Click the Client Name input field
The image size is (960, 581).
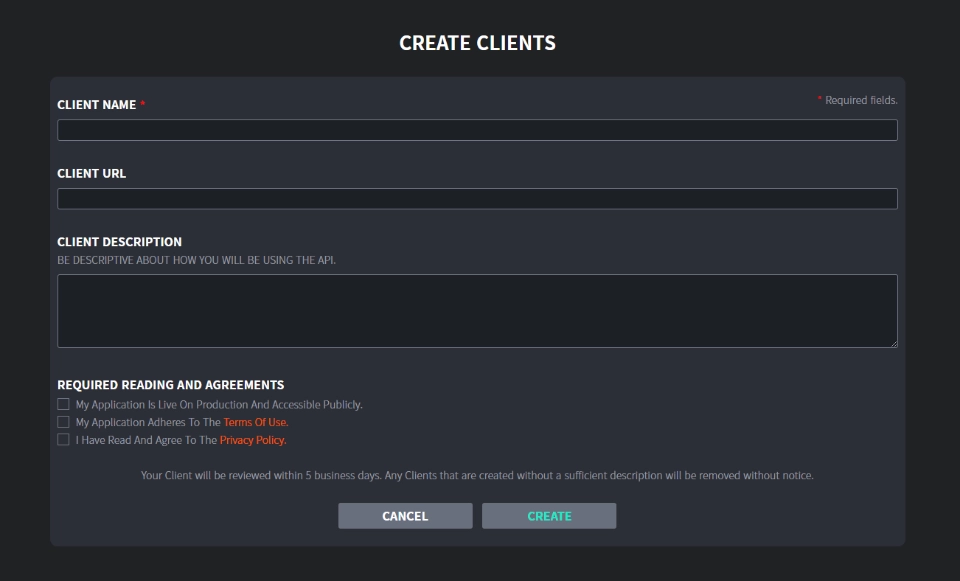(x=478, y=130)
